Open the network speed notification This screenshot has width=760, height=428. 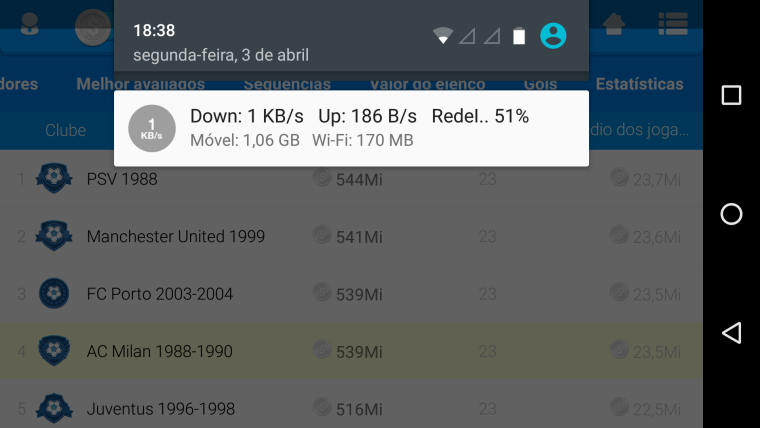351,128
